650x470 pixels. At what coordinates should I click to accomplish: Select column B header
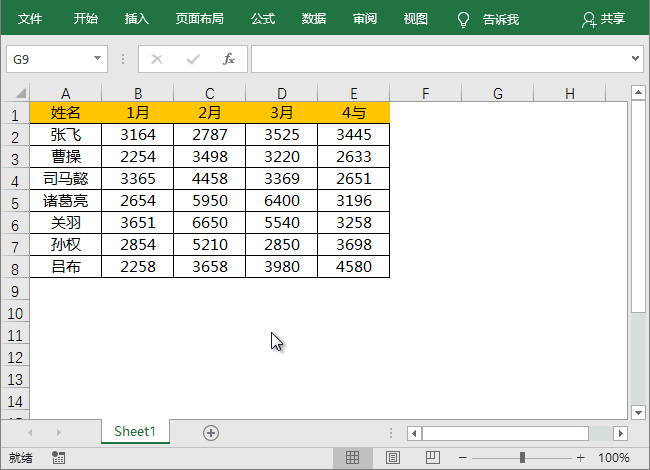click(x=138, y=93)
